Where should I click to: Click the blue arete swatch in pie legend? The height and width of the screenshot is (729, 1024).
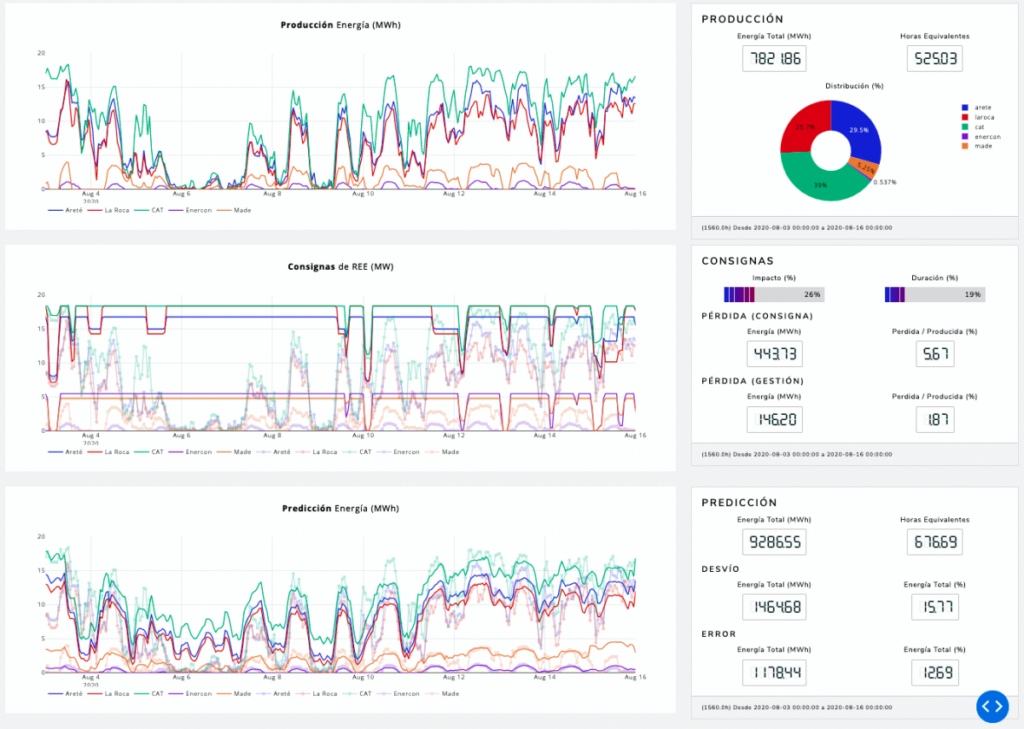(964, 107)
